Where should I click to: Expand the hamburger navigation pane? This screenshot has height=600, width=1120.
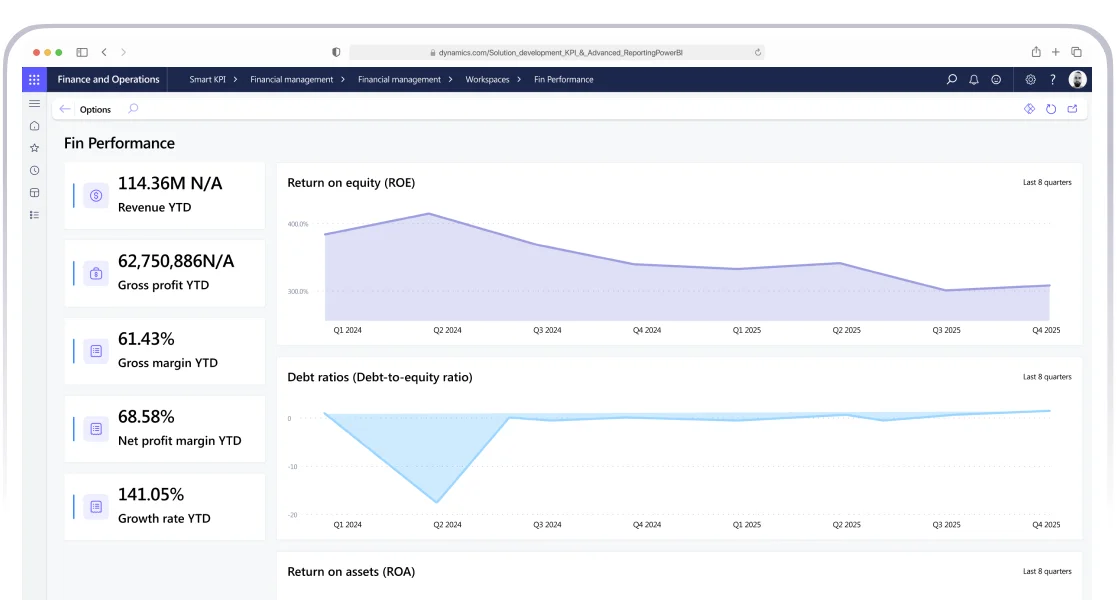pos(34,103)
